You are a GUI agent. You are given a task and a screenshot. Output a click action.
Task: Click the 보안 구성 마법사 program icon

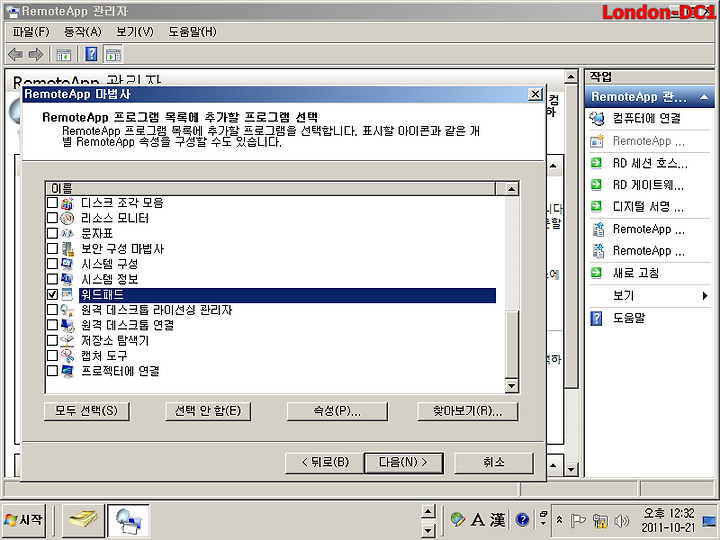(x=68, y=249)
